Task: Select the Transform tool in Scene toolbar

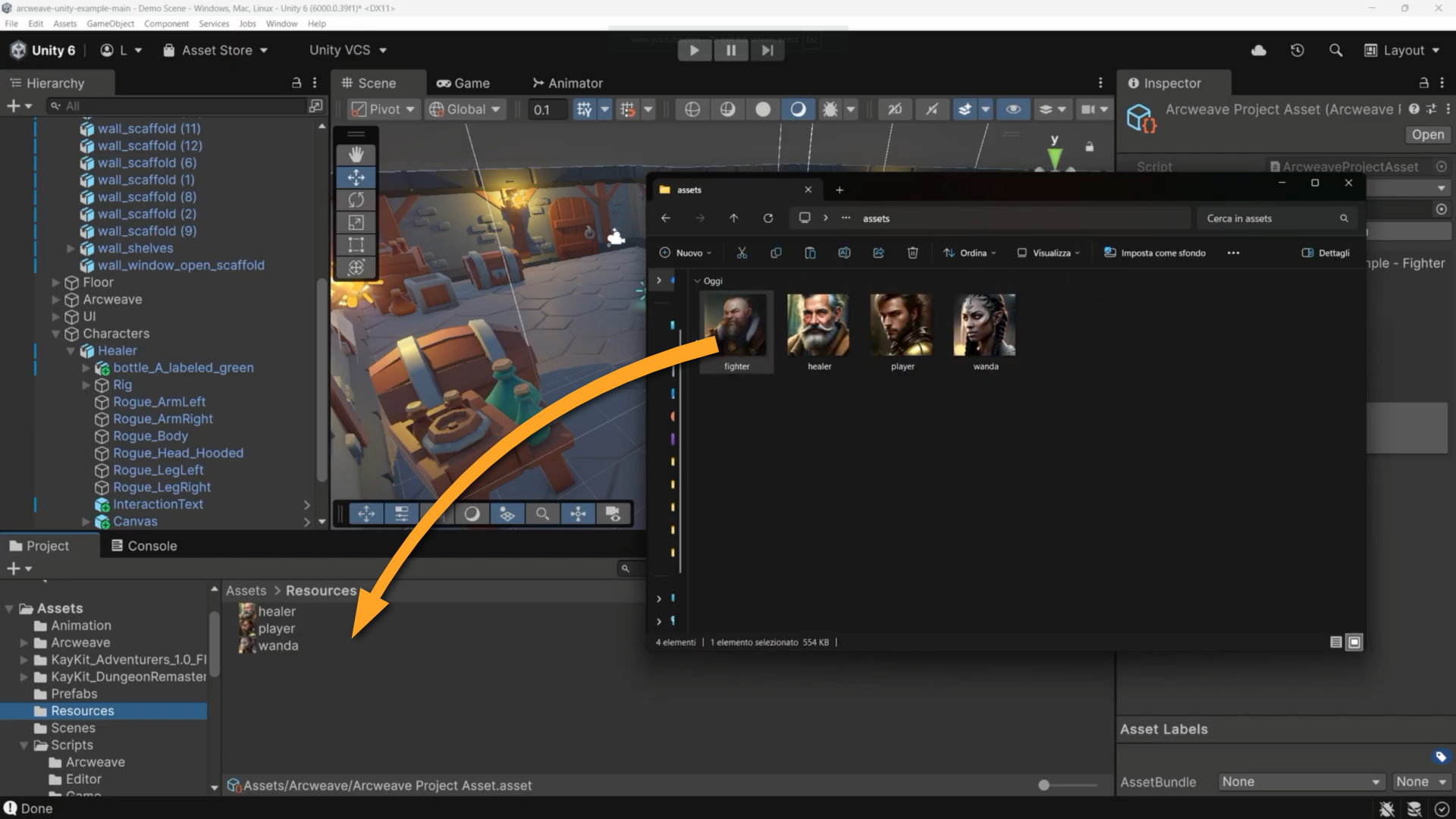Action: pos(356,268)
